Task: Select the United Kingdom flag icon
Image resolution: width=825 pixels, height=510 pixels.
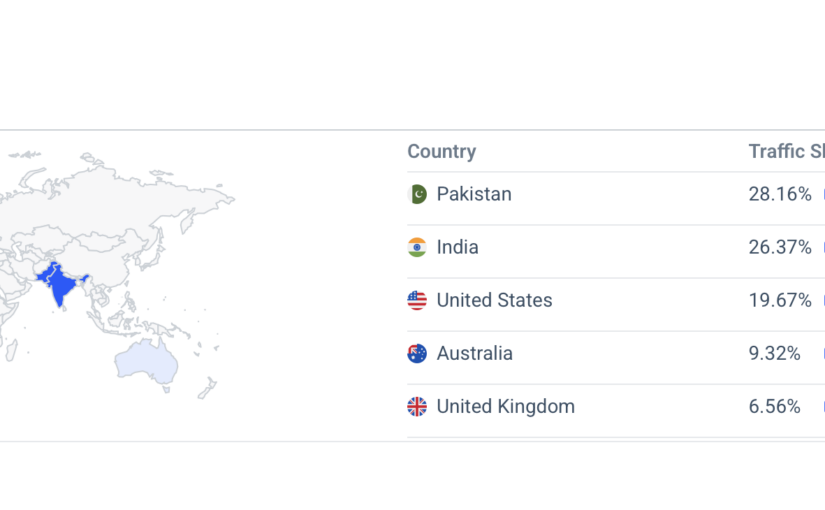Action: tap(417, 406)
